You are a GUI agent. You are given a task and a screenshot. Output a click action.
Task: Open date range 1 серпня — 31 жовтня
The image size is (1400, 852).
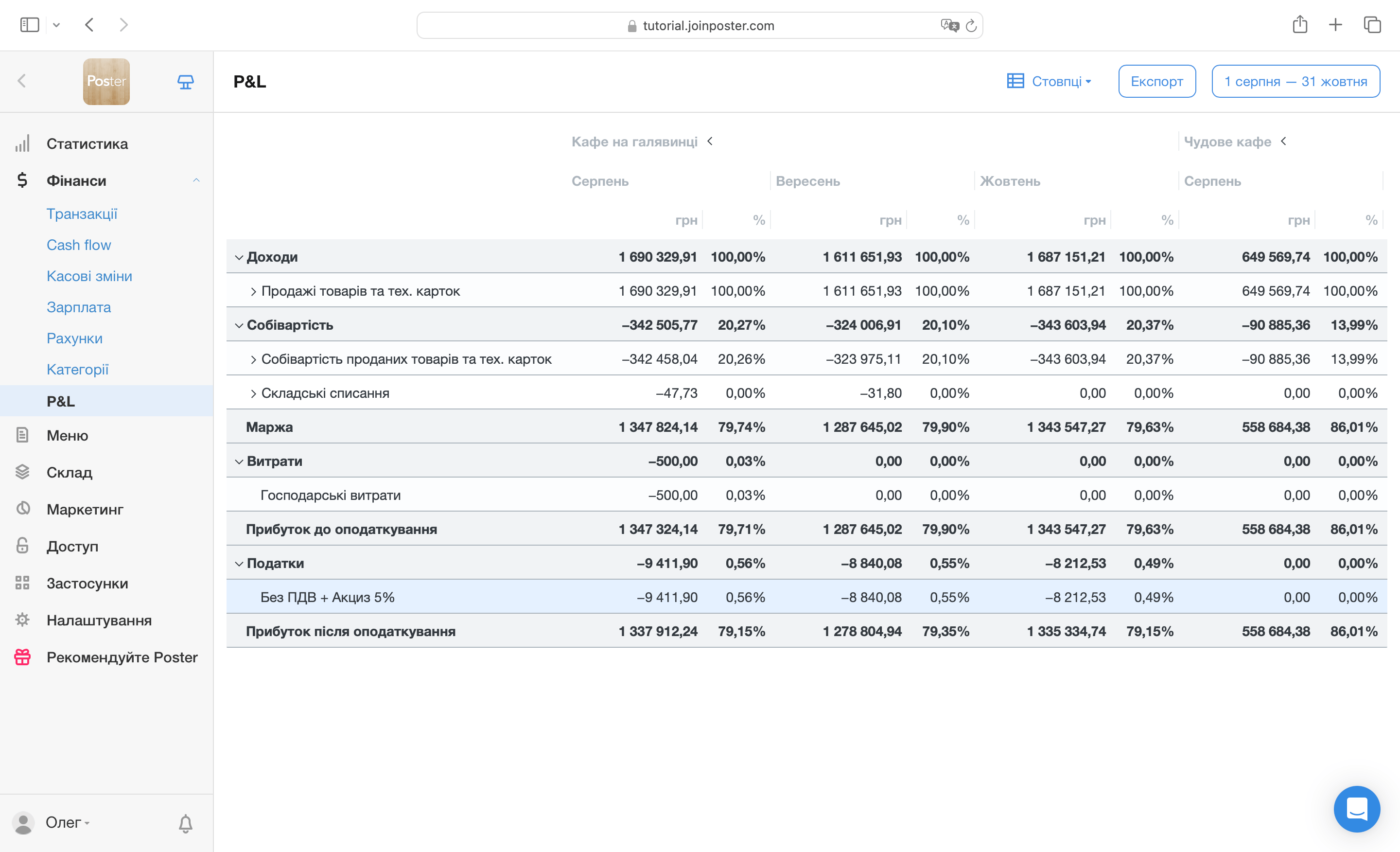point(1295,81)
